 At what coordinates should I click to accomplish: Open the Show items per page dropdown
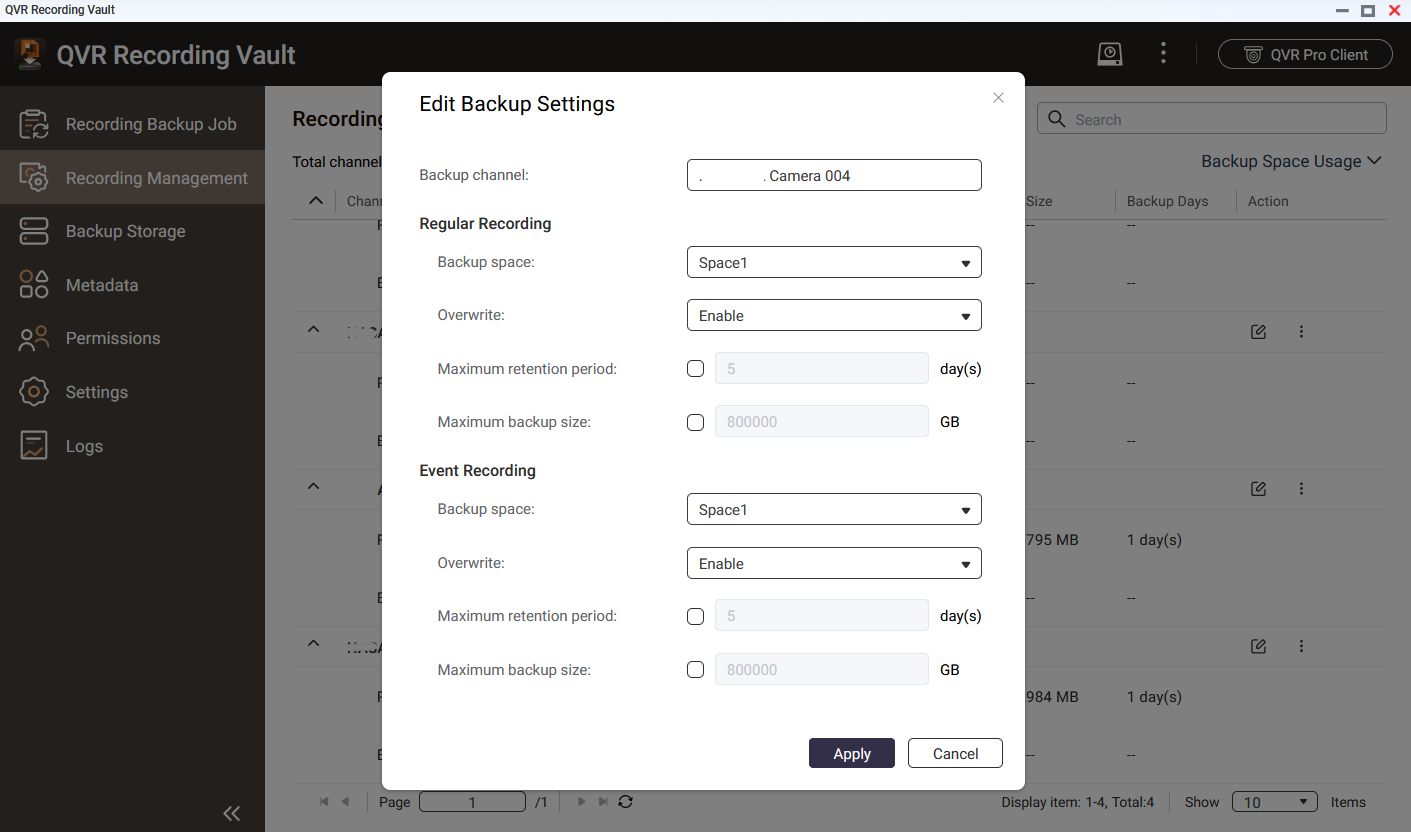tap(1276, 802)
